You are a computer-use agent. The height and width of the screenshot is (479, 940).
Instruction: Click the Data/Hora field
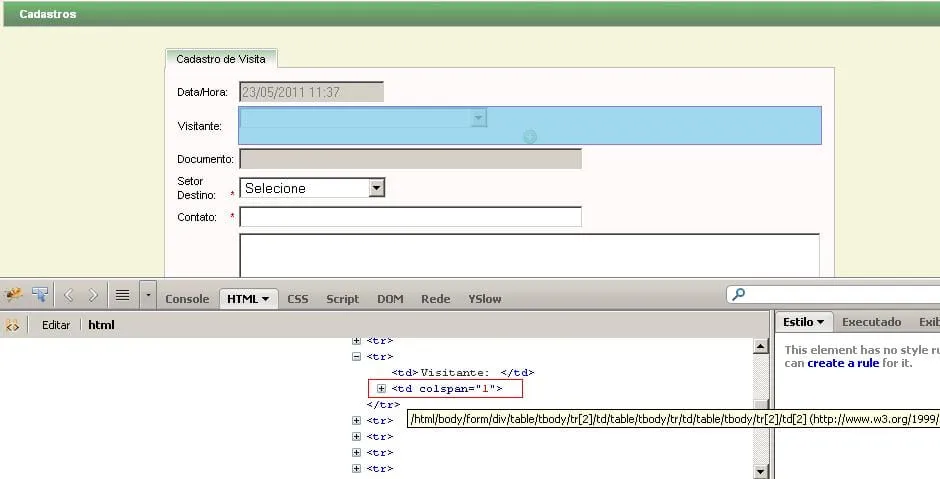[311, 92]
